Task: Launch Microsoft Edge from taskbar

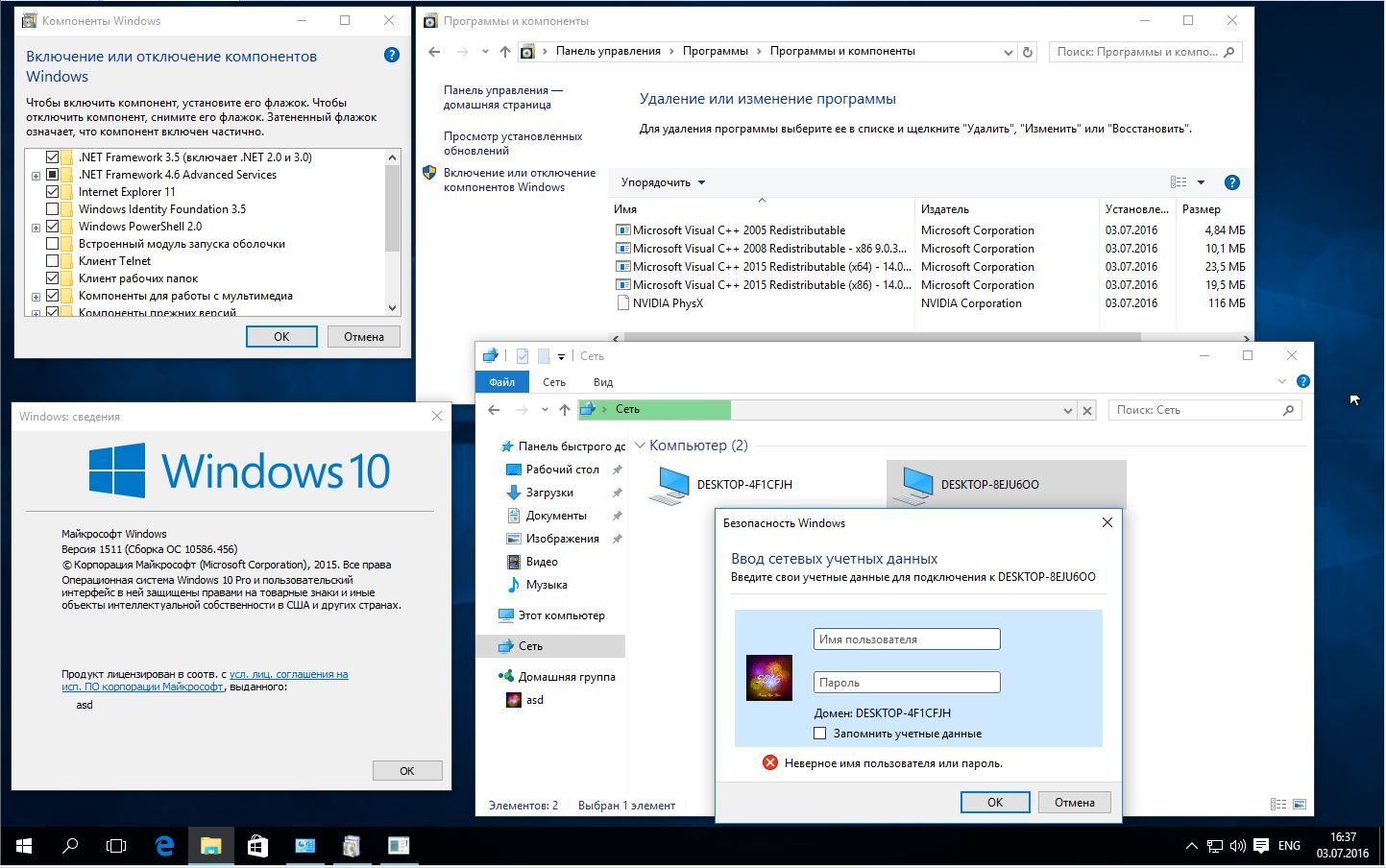Action: click(x=164, y=846)
